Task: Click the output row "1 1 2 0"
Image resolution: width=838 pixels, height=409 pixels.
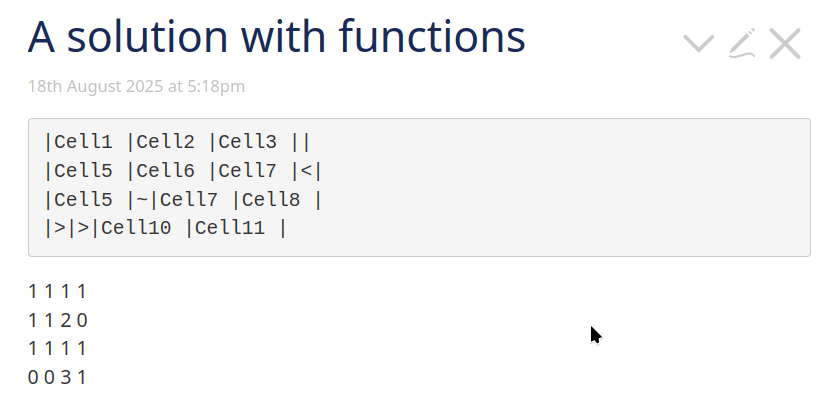Action: [x=57, y=320]
